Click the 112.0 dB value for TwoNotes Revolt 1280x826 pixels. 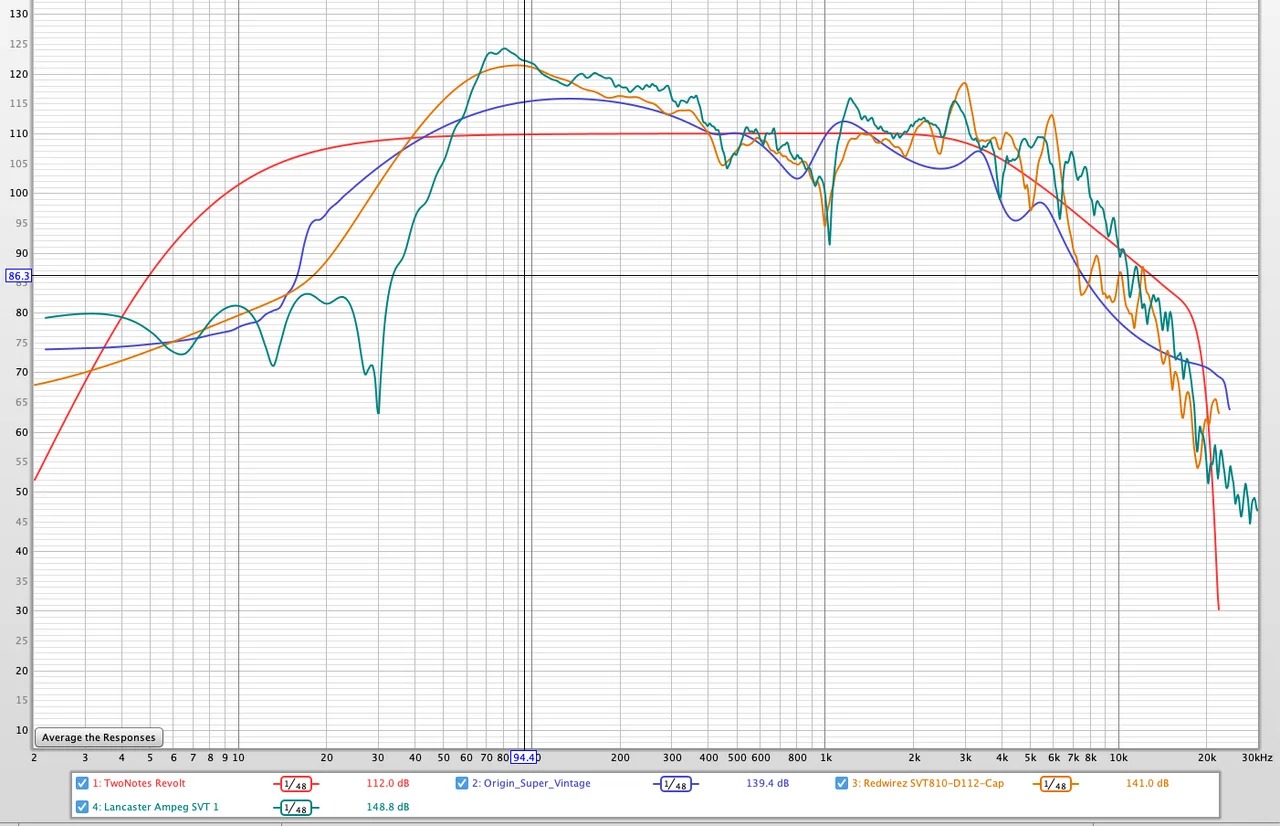pos(388,784)
